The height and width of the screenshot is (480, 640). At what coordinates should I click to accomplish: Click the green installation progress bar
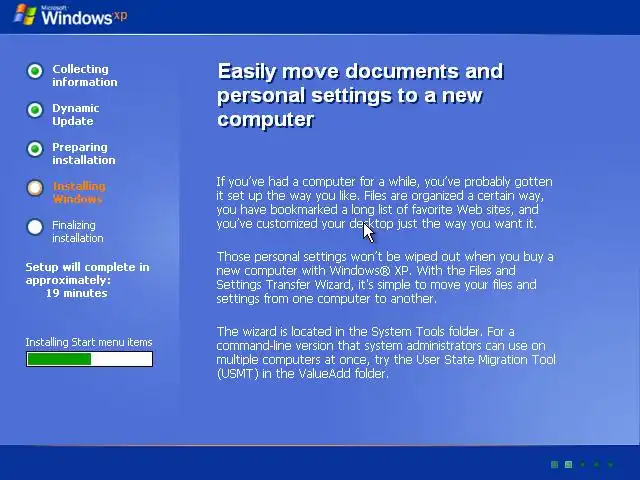(x=89, y=359)
